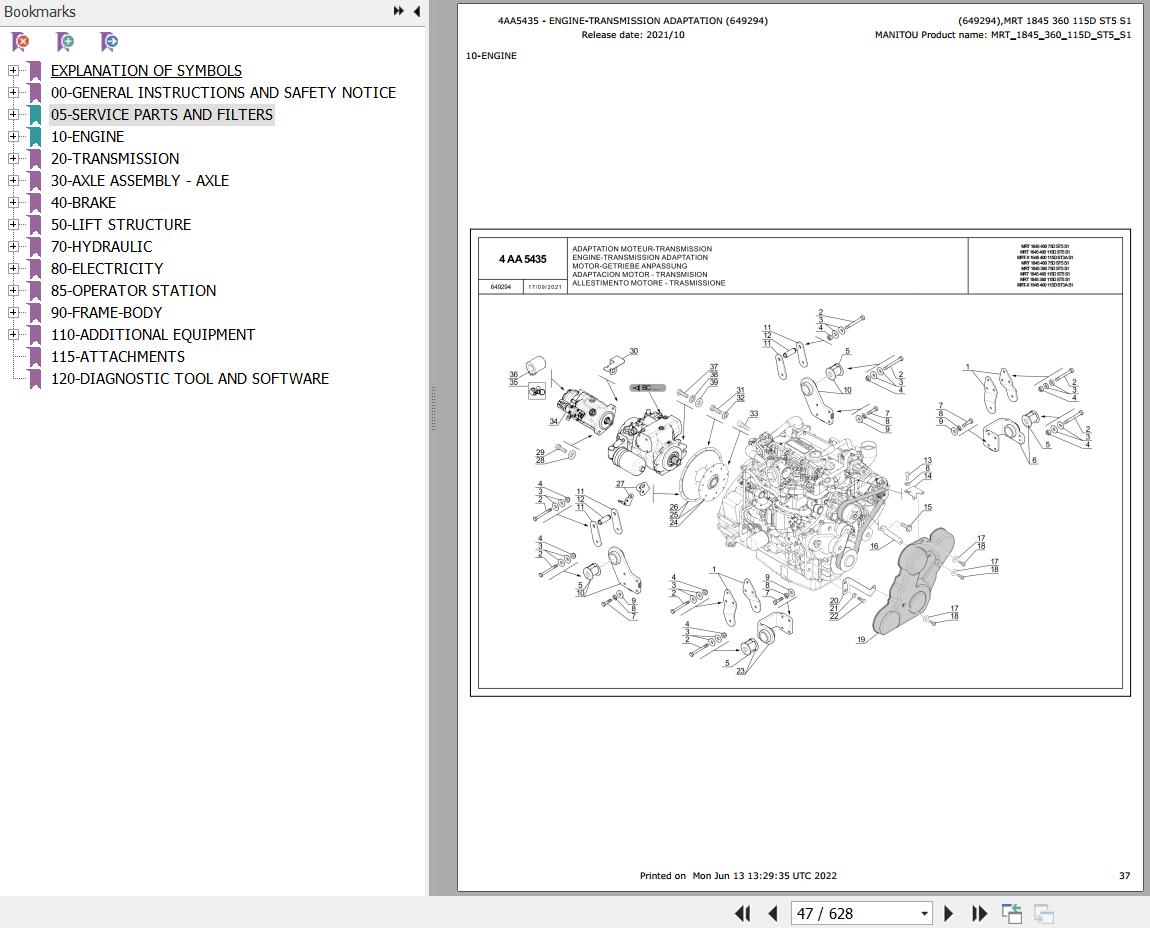Expand the 10-ENGINE bookmark node
The height and width of the screenshot is (928, 1150).
point(12,136)
